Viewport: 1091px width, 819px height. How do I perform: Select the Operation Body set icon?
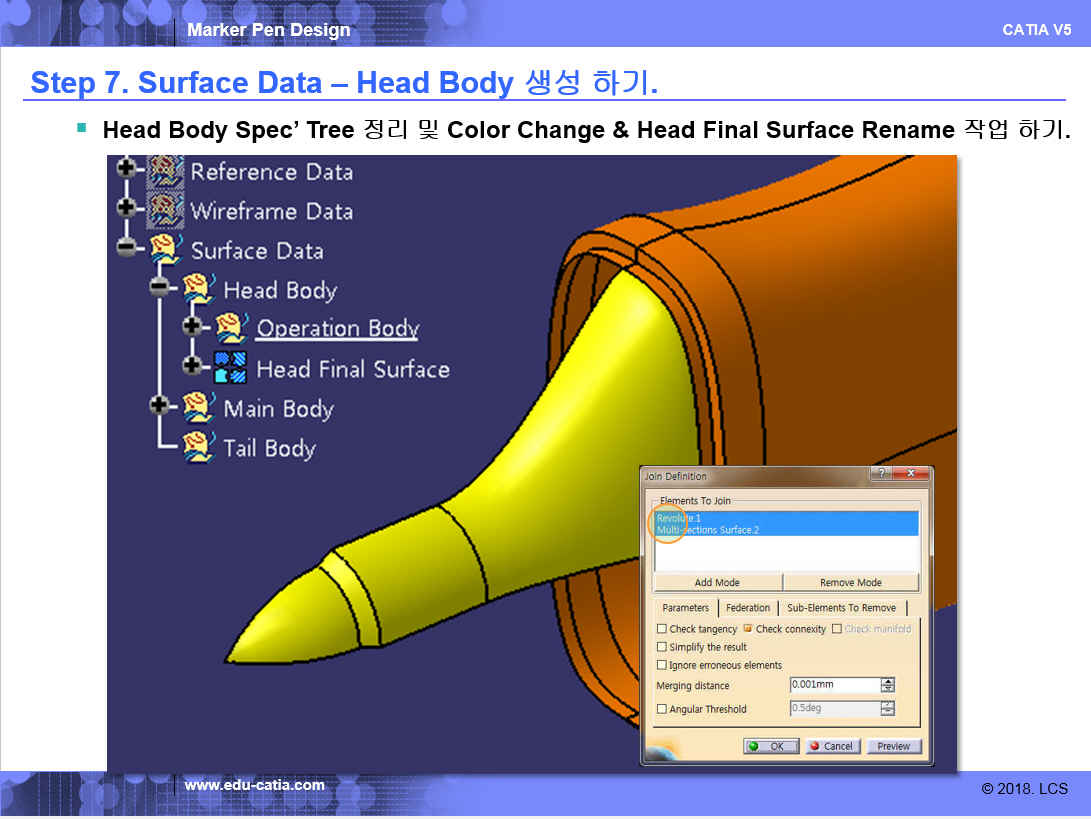(231, 328)
